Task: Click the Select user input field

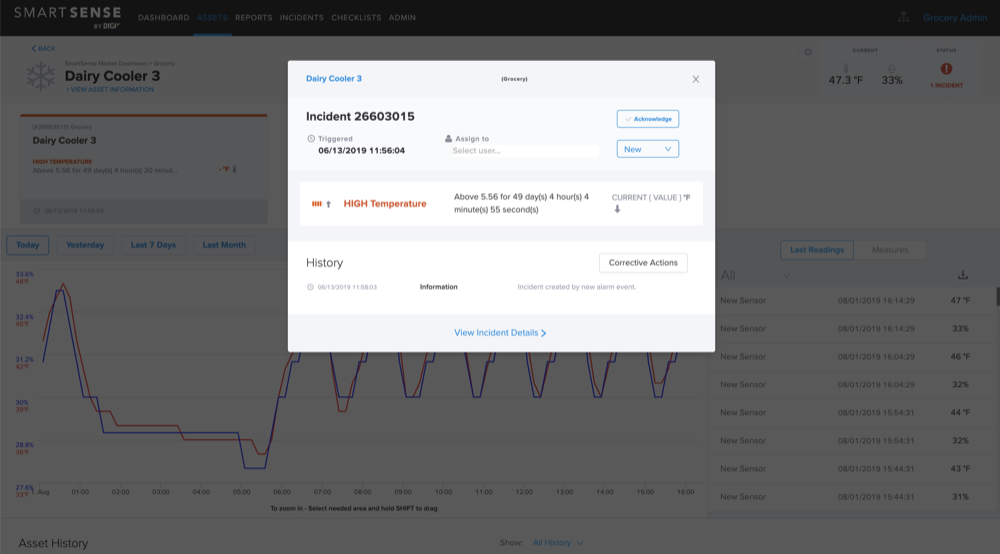Action: pos(523,150)
